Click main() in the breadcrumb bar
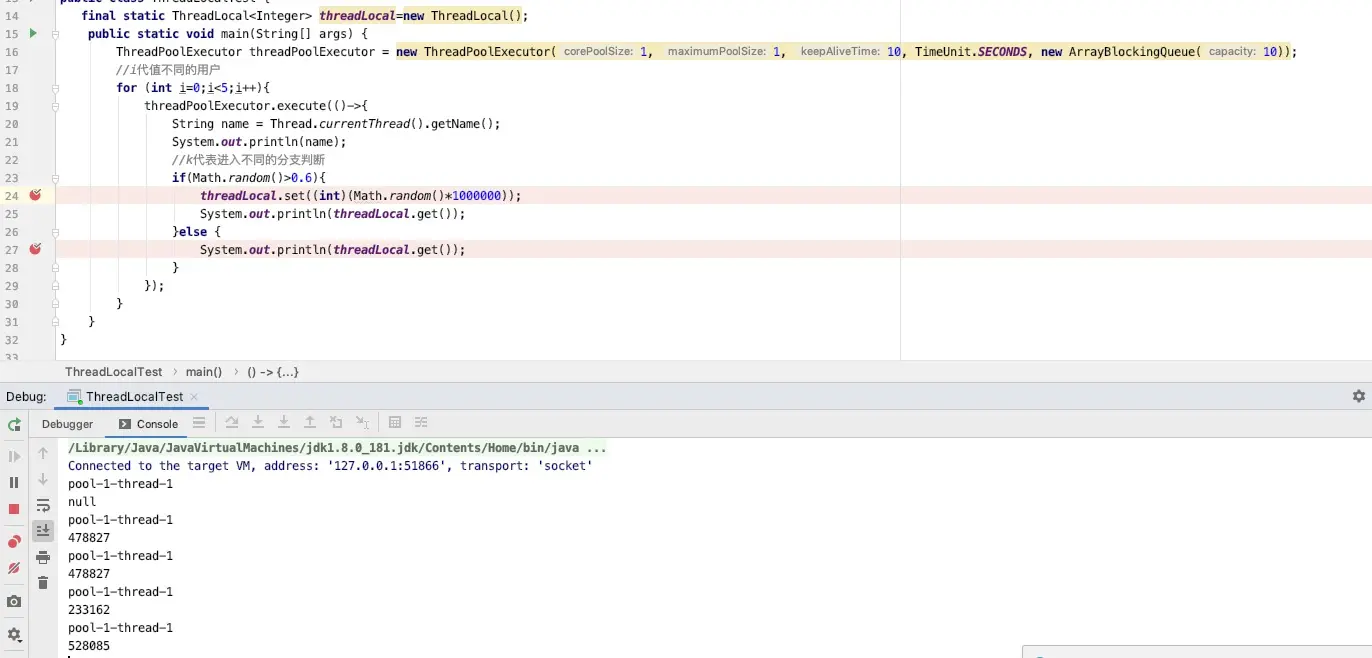The width and height of the screenshot is (1372, 658). 204,372
